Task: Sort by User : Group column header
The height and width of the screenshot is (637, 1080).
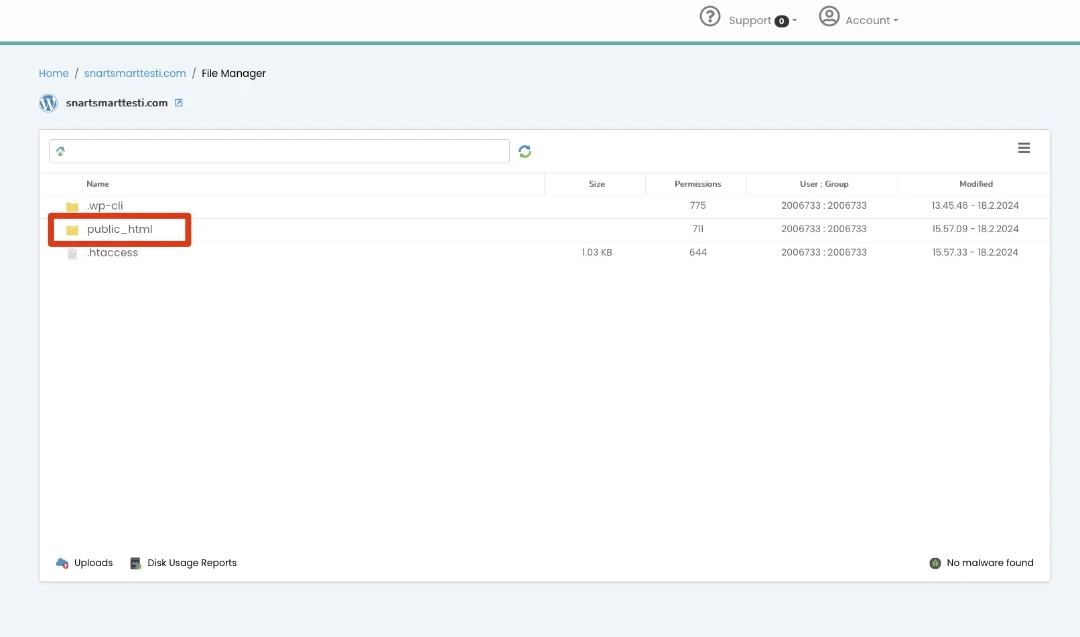Action: [824, 184]
